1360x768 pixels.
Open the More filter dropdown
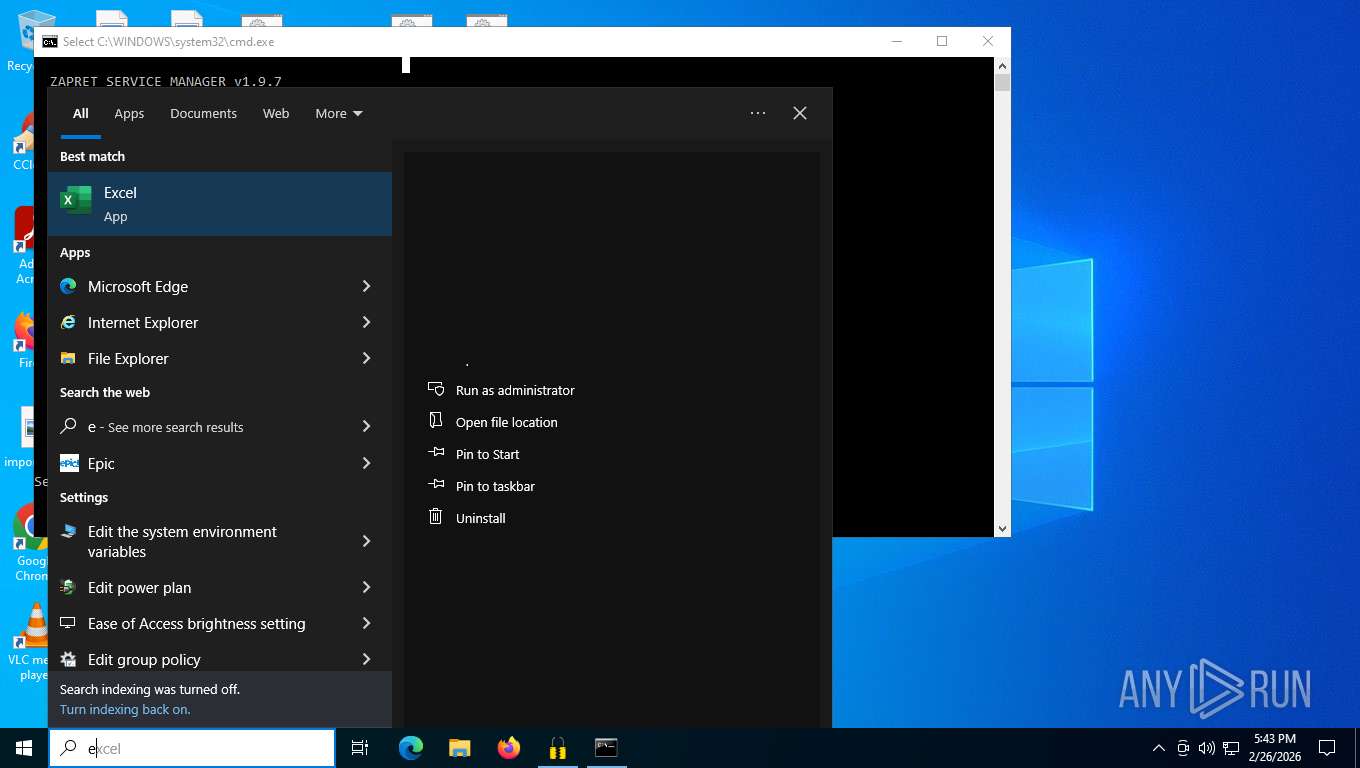[339, 113]
